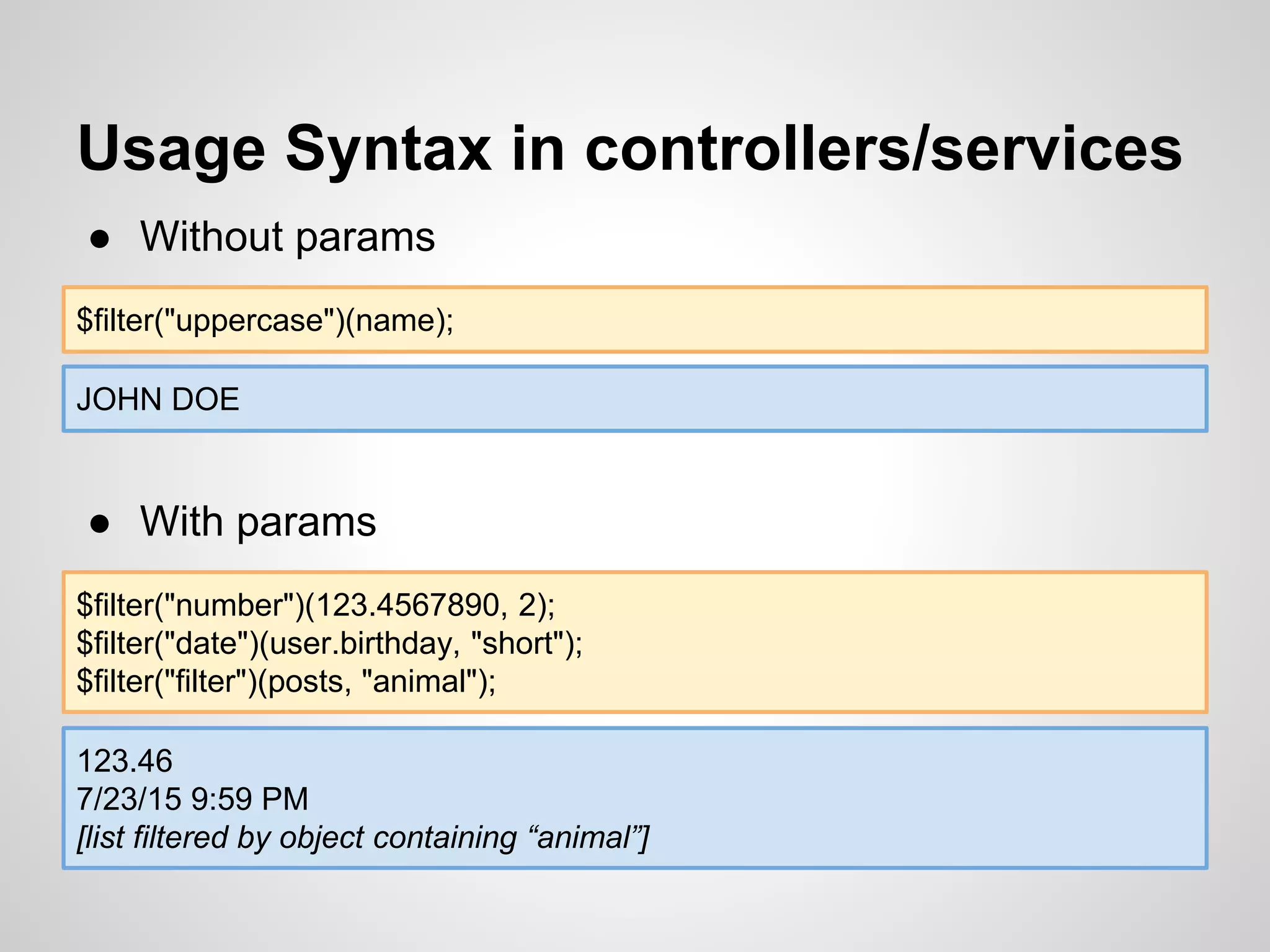Click the '7/23/15 9:59 PM' output
Screen dimensions: 1270x952
pyautogui.click(x=192, y=799)
